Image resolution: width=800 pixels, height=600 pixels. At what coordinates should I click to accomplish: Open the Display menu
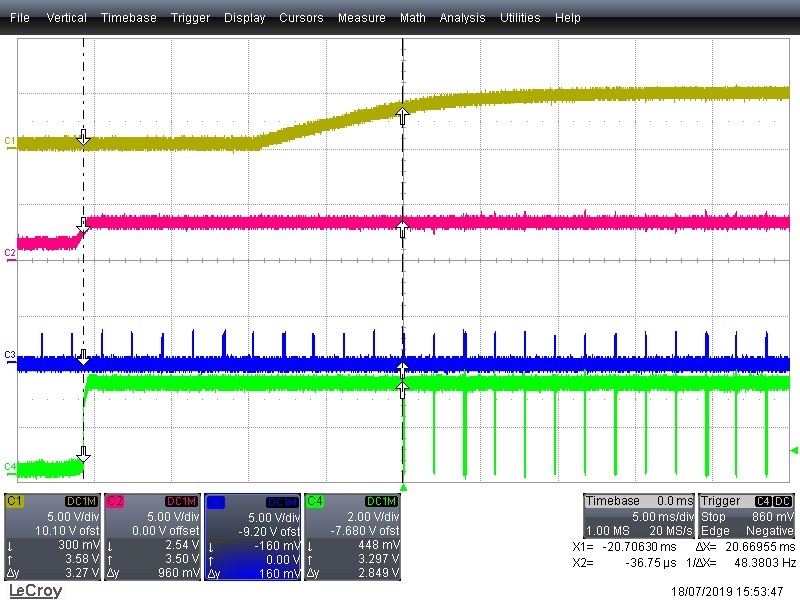coord(244,17)
